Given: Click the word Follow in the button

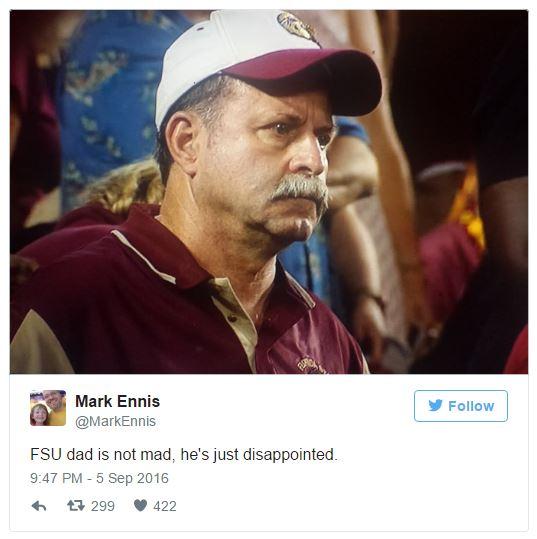Looking at the screenshot, I should (x=471, y=406).
